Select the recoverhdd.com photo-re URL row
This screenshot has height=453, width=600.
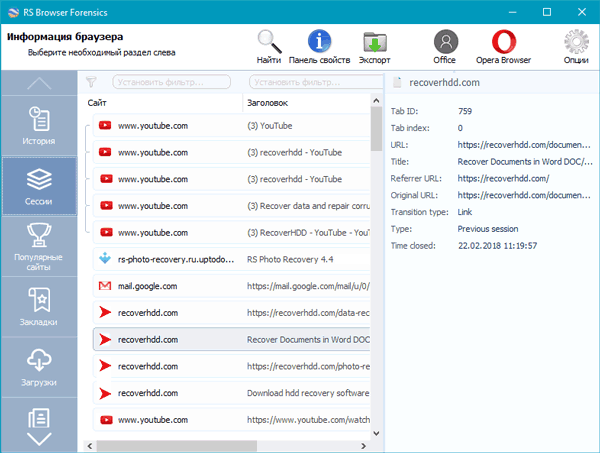point(232,367)
